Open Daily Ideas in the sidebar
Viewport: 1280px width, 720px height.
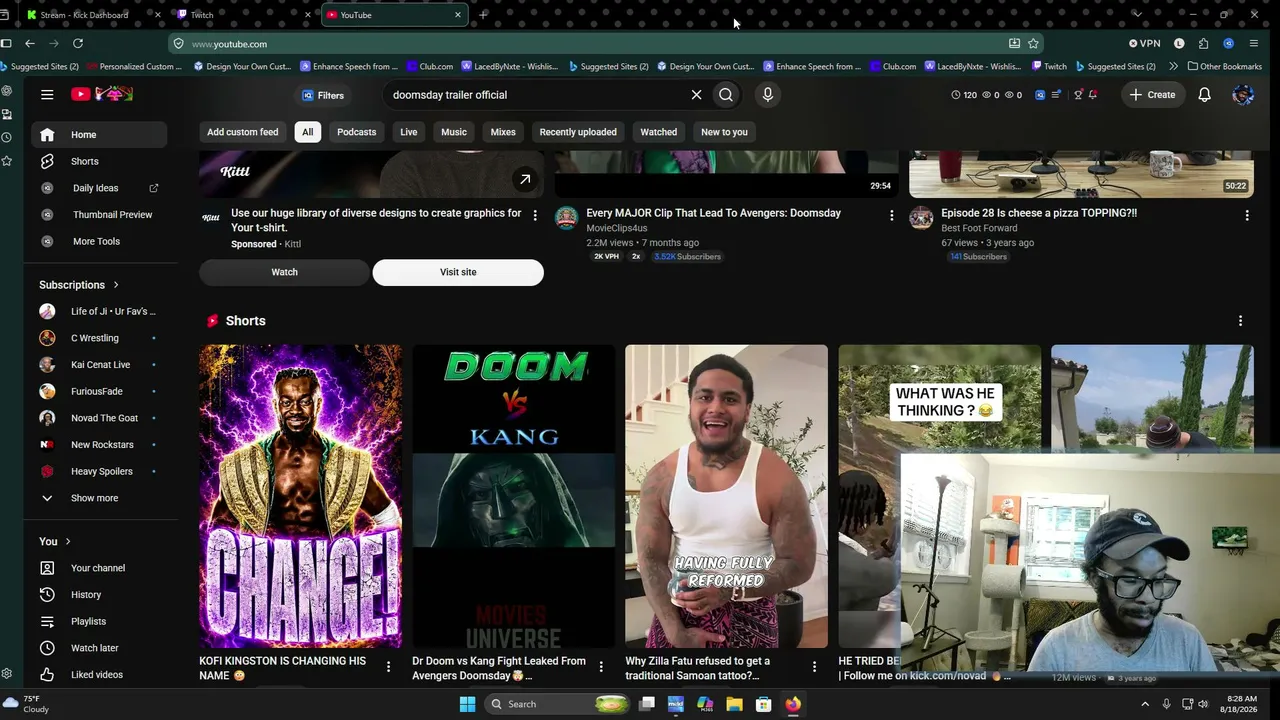tap(98, 188)
